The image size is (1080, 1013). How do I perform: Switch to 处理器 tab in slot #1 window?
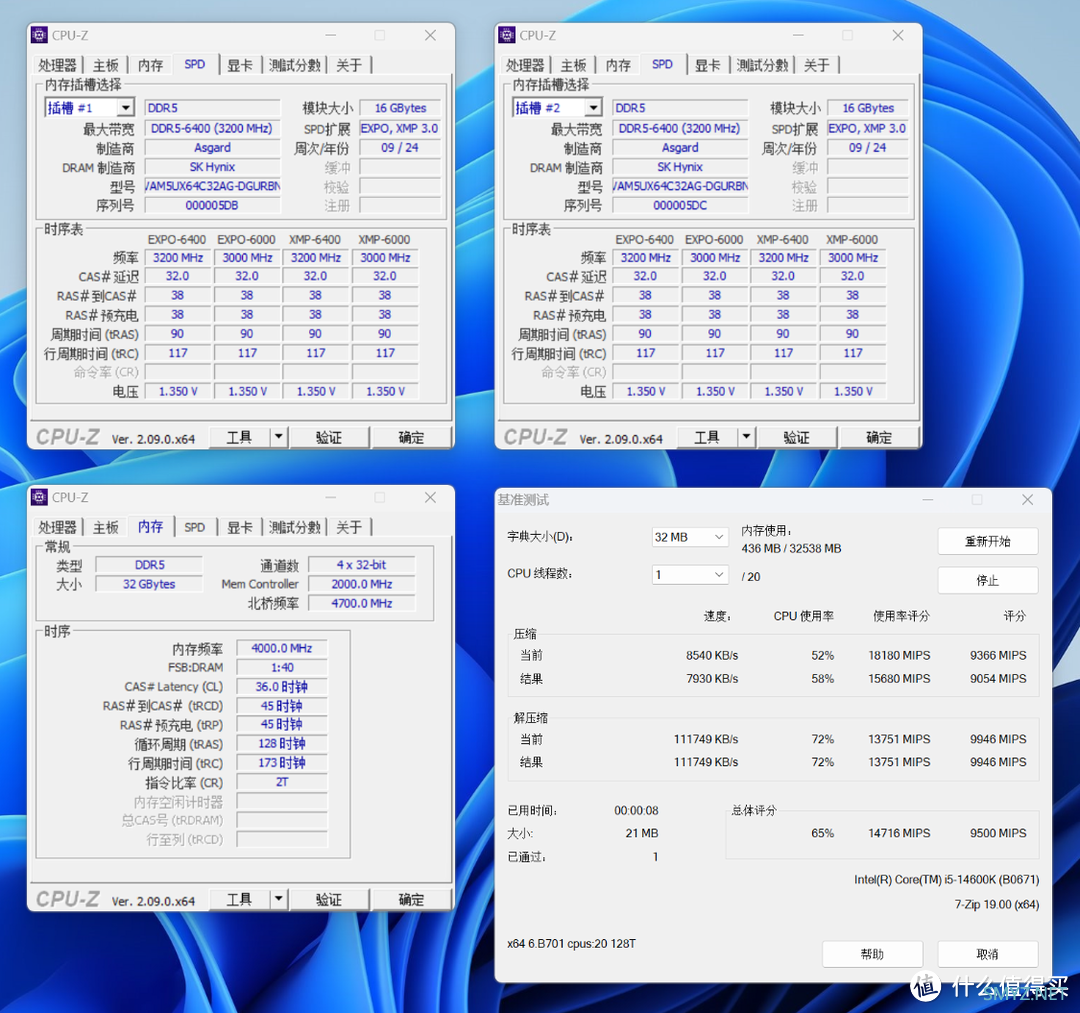point(57,65)
